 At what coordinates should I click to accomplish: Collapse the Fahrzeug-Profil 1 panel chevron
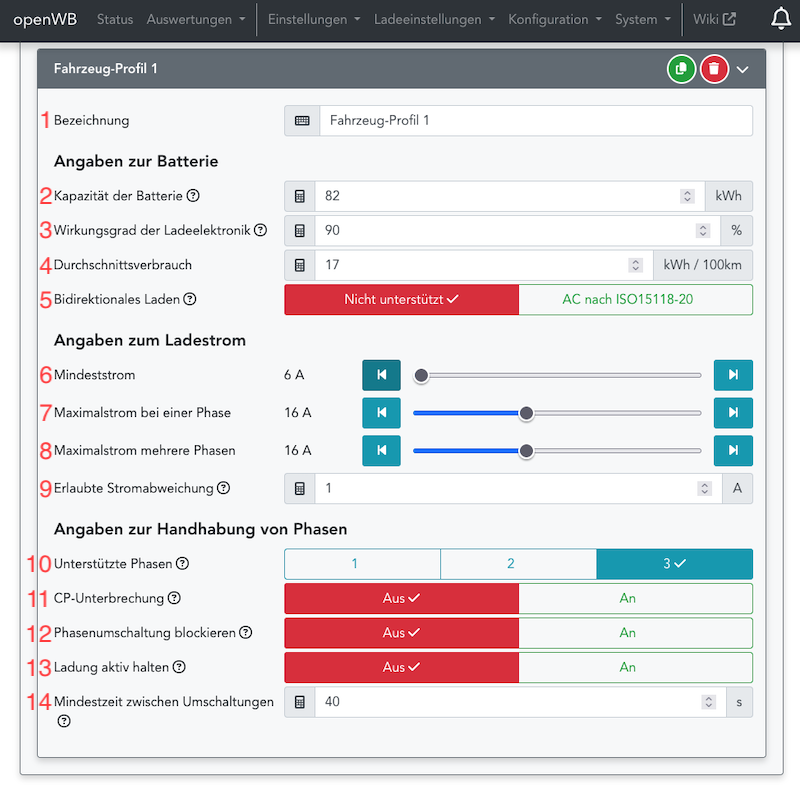pos(743,69)
